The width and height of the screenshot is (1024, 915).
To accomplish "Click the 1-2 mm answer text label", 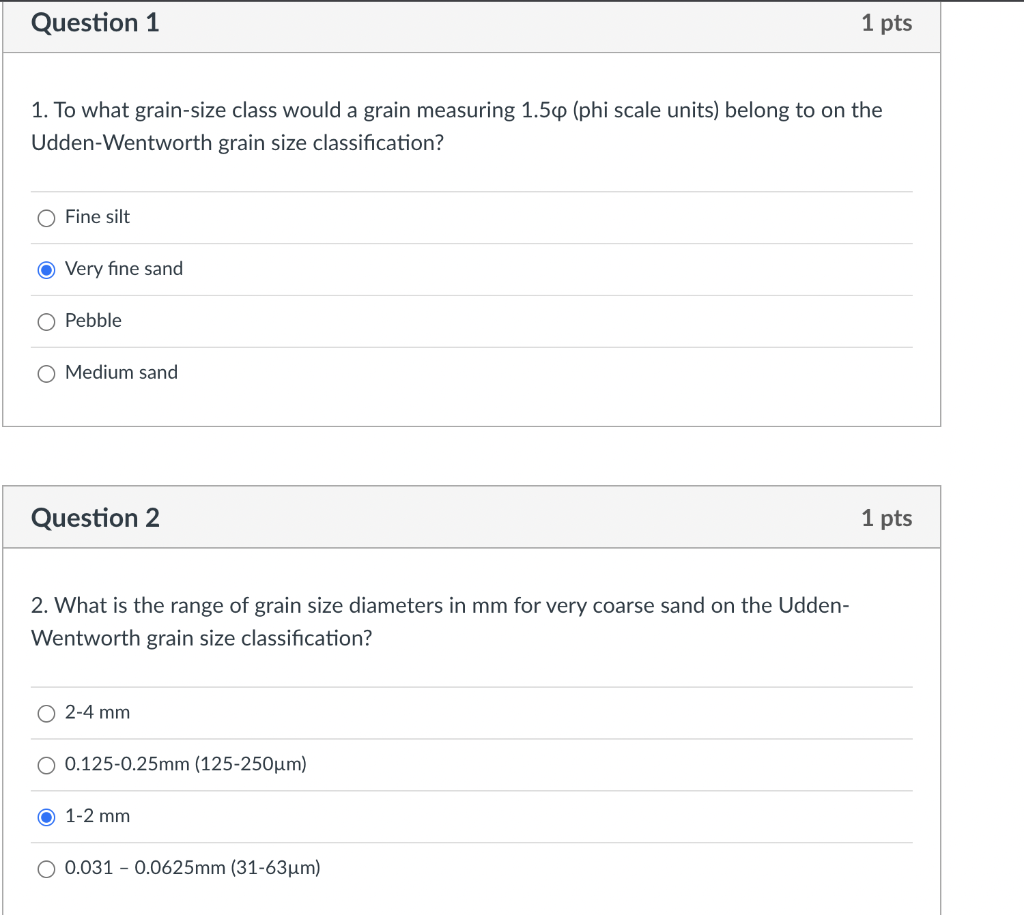I will pos(97,816).
